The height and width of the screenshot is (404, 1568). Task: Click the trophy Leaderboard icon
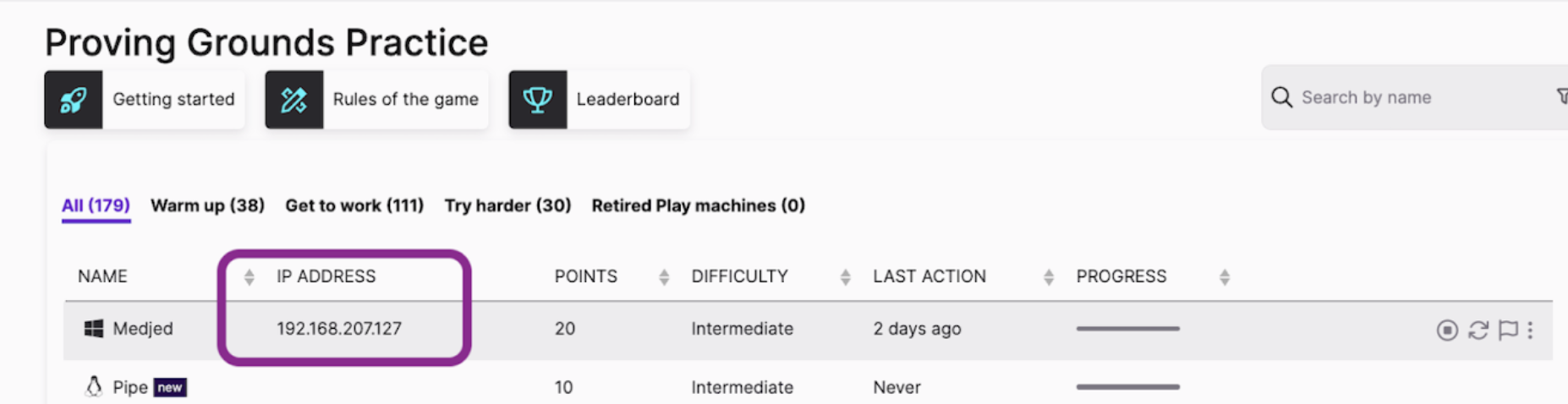pyautogui.click(x=538, y=100)
